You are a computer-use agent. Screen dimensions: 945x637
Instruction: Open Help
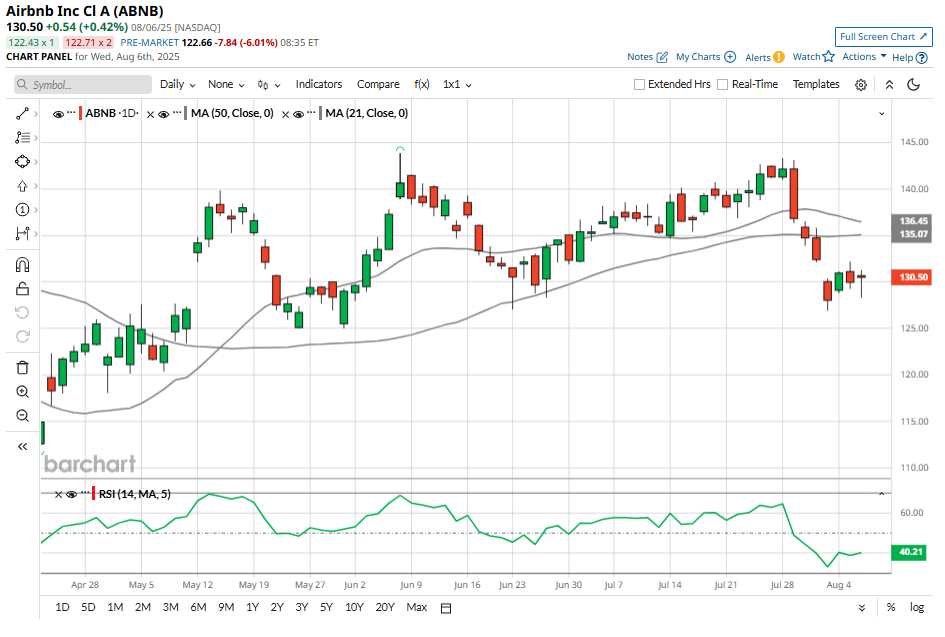coord(909,57)
